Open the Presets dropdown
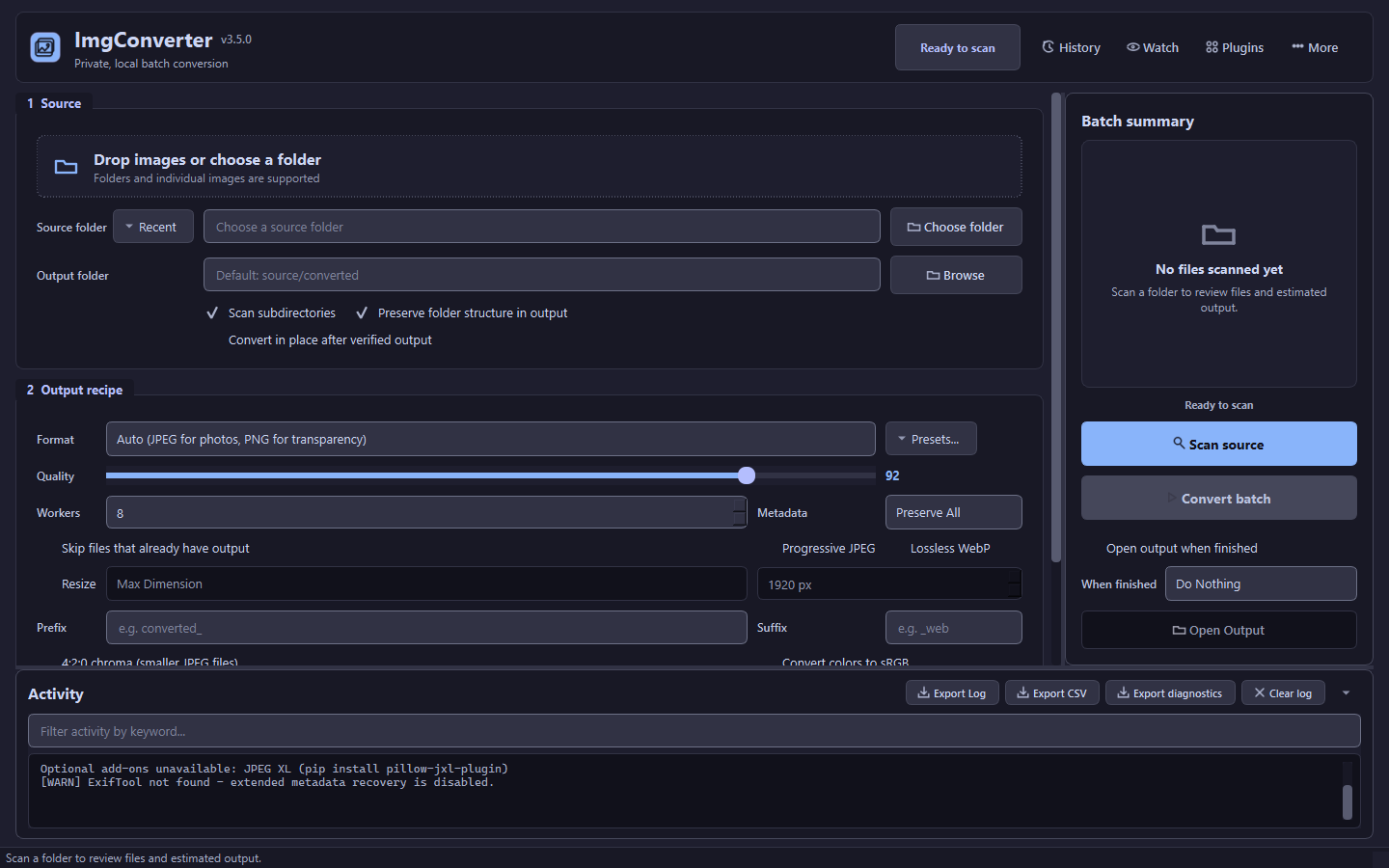1389x868 pixels. click(931, 439)
